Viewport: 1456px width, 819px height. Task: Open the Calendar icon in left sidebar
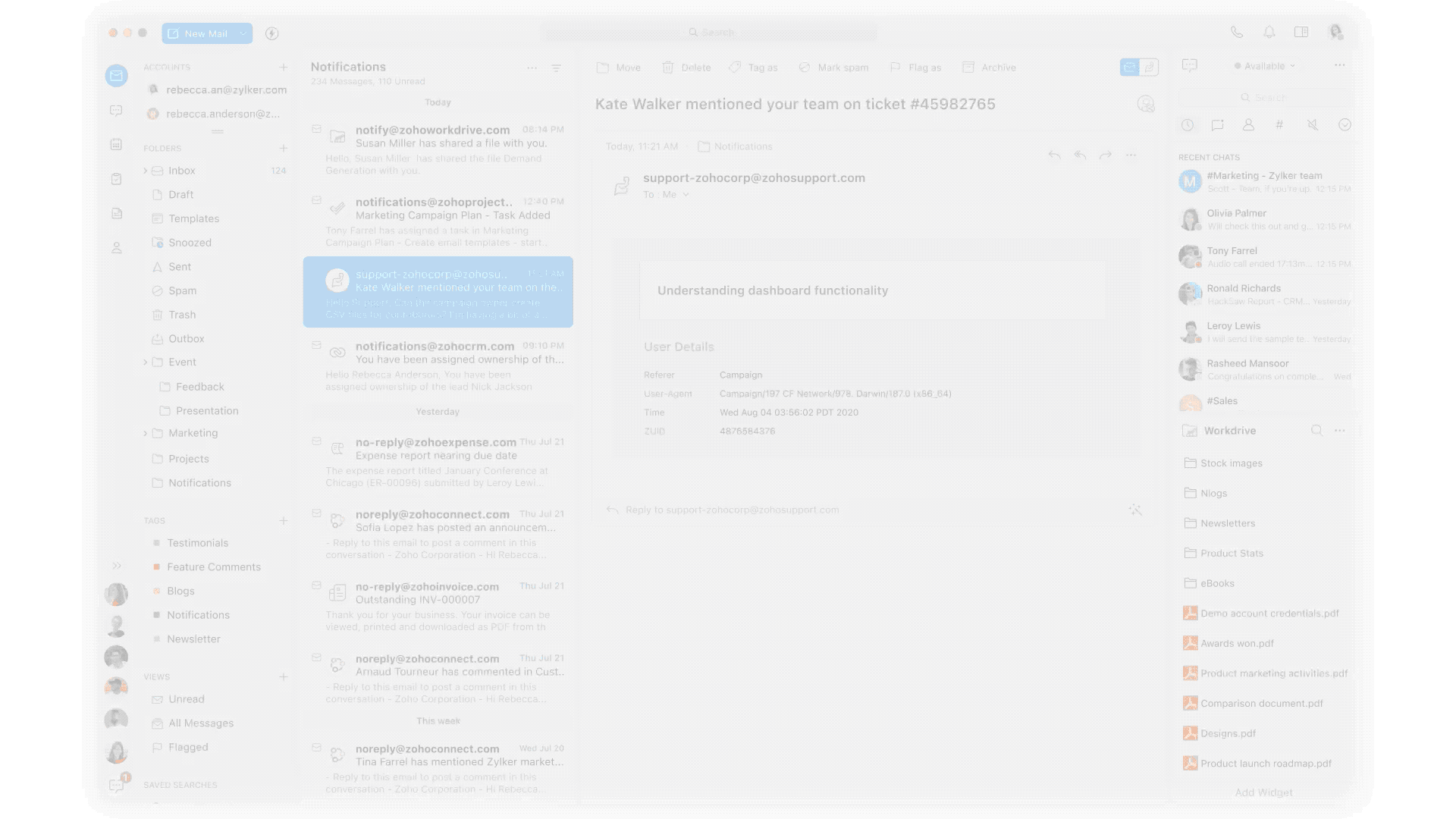116,144
